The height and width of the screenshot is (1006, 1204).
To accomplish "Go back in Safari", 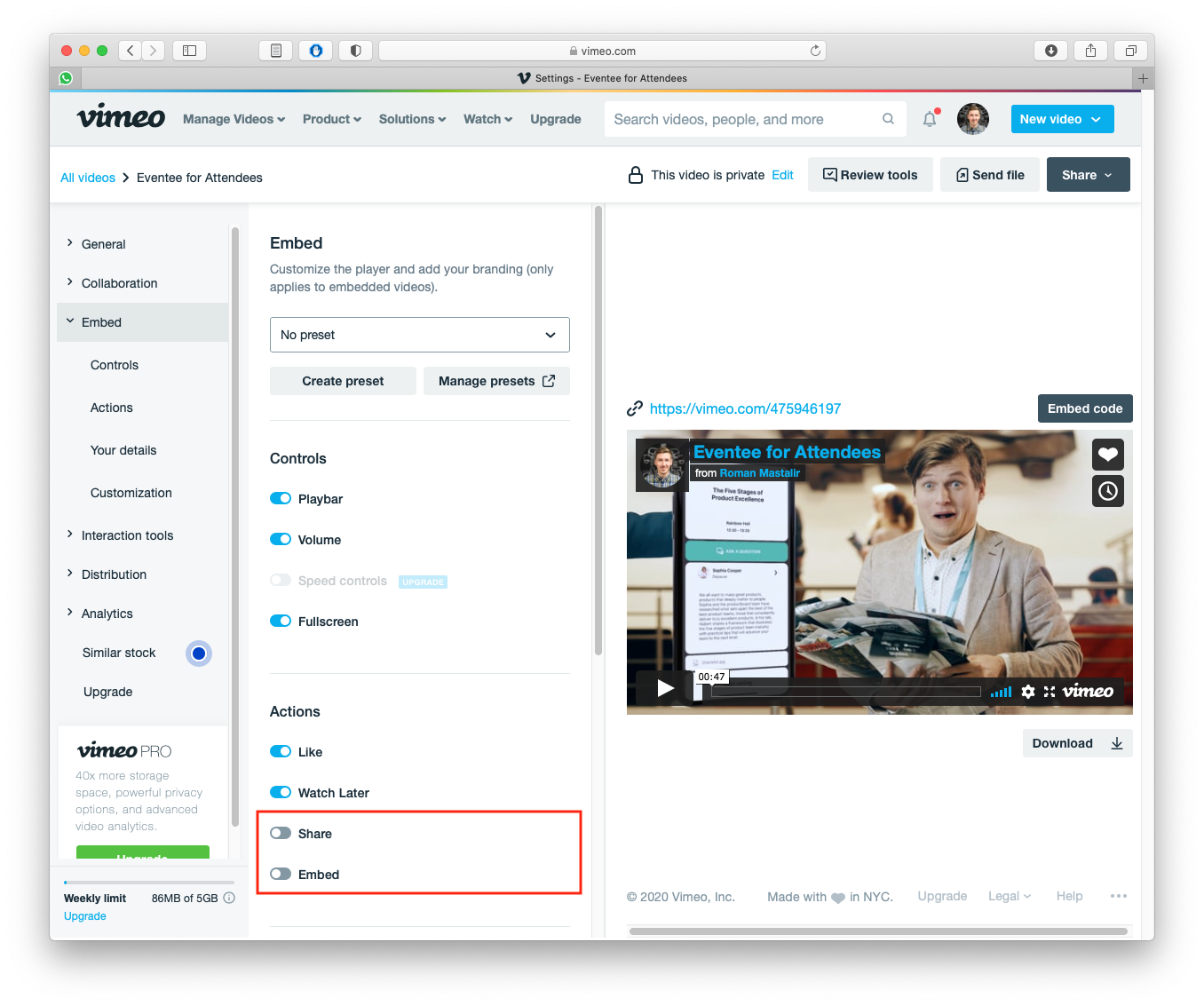I will tap(131, 51).
